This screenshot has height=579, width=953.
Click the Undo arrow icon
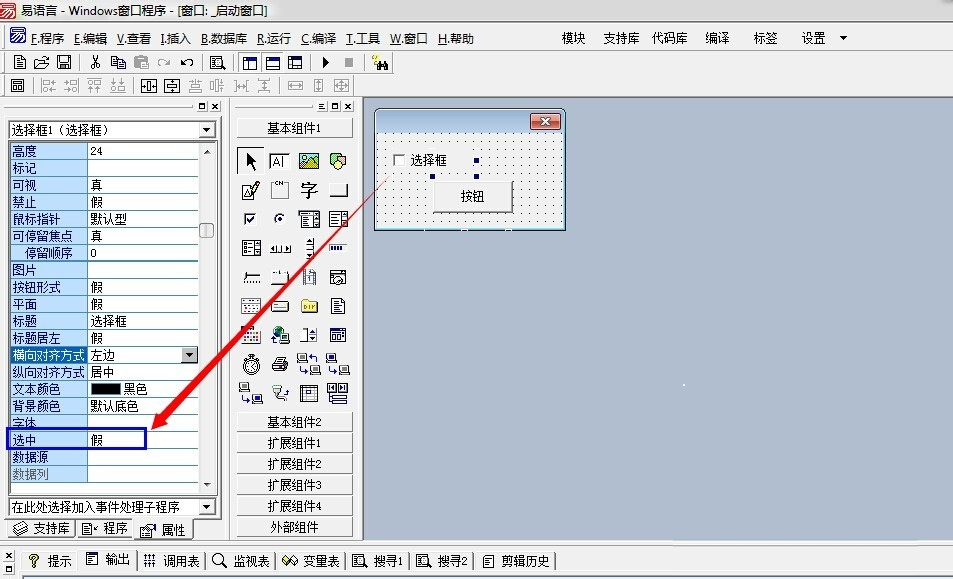[x=187, y=62]
